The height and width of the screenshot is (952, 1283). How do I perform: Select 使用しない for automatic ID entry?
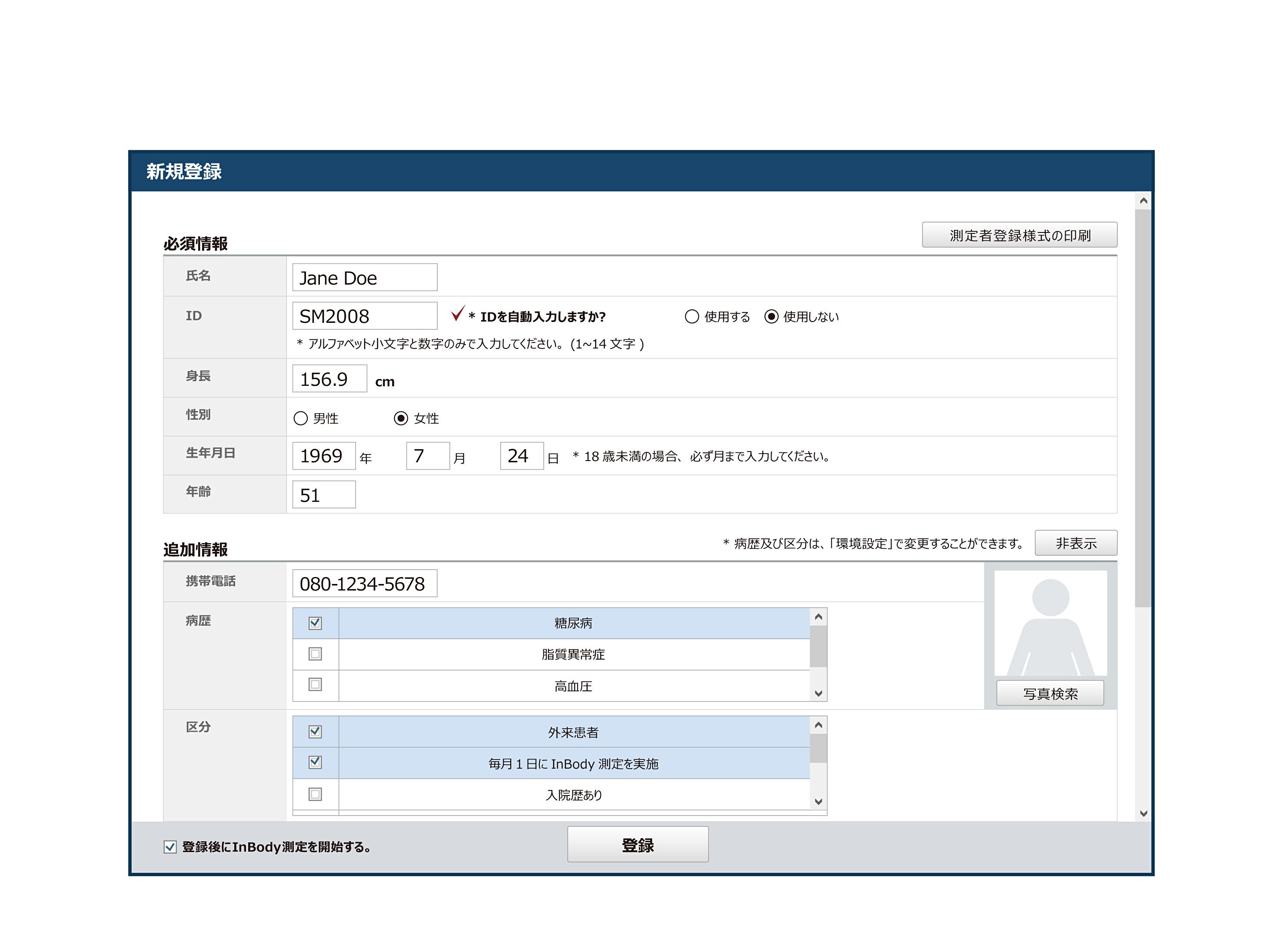tap(771, 316)
